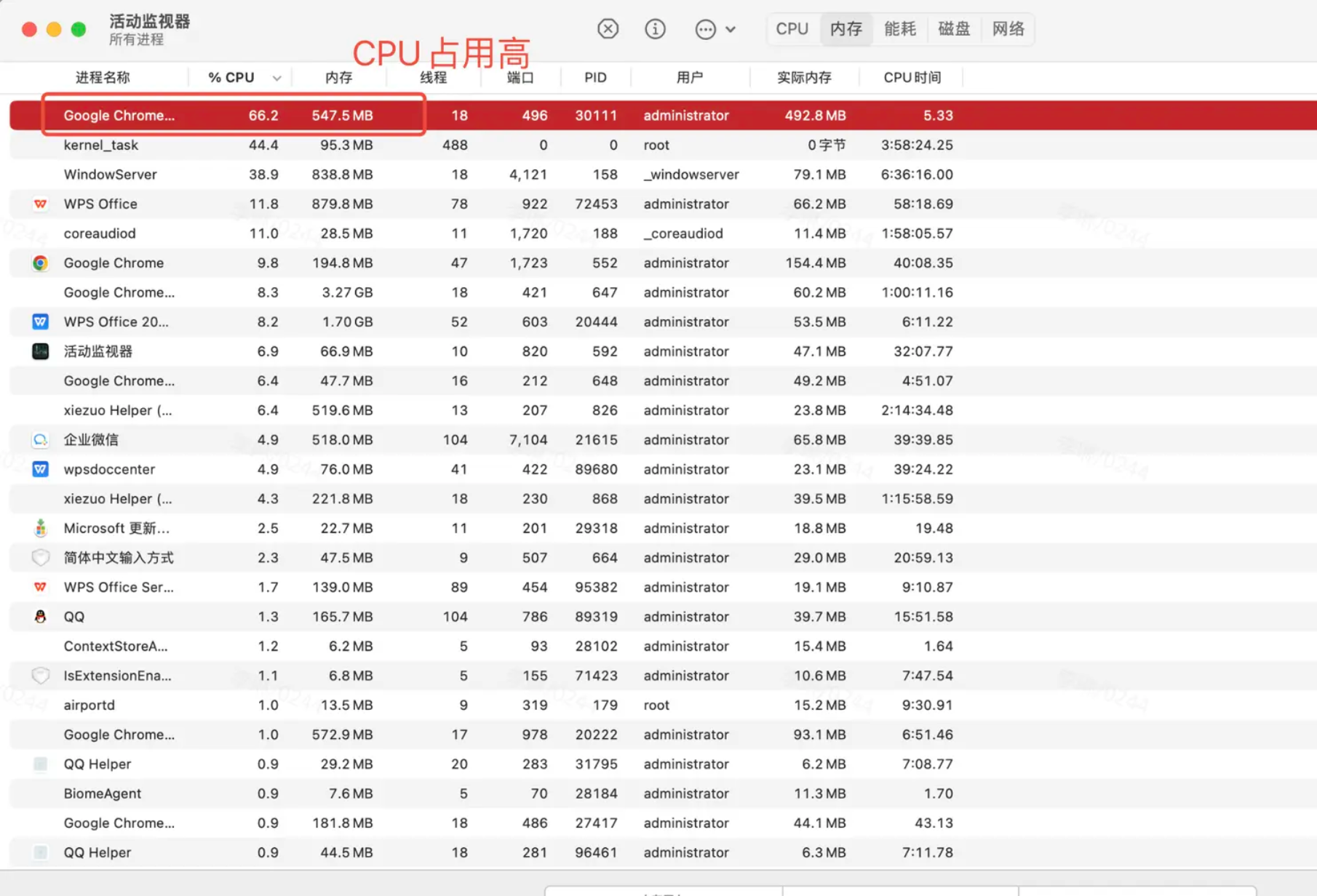The width and height of the screenshot is (1317, 896).
Task: Click the IsExtensionEna... shield icon
Action: coord(40,676)
